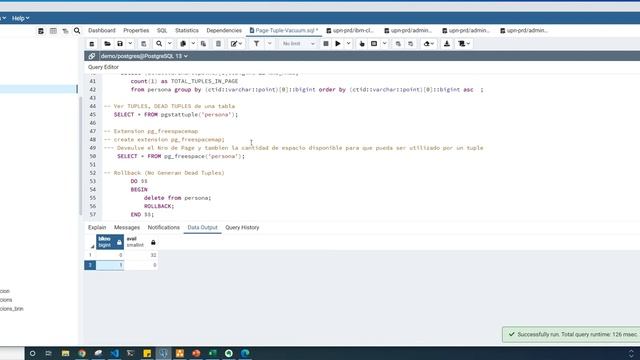This screenshot has height=360, width=640.
Task: Click the lock icon in avail column
Action: coord(153,242)
